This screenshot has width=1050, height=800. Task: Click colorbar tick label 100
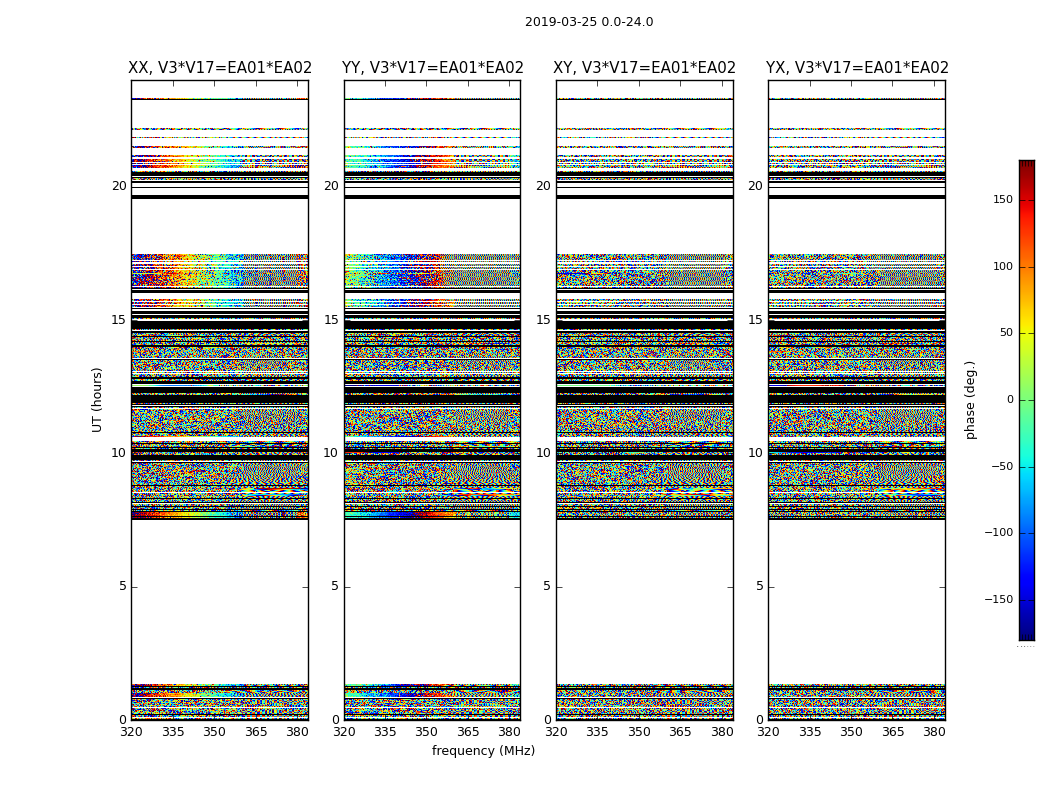coord(1002,266)
